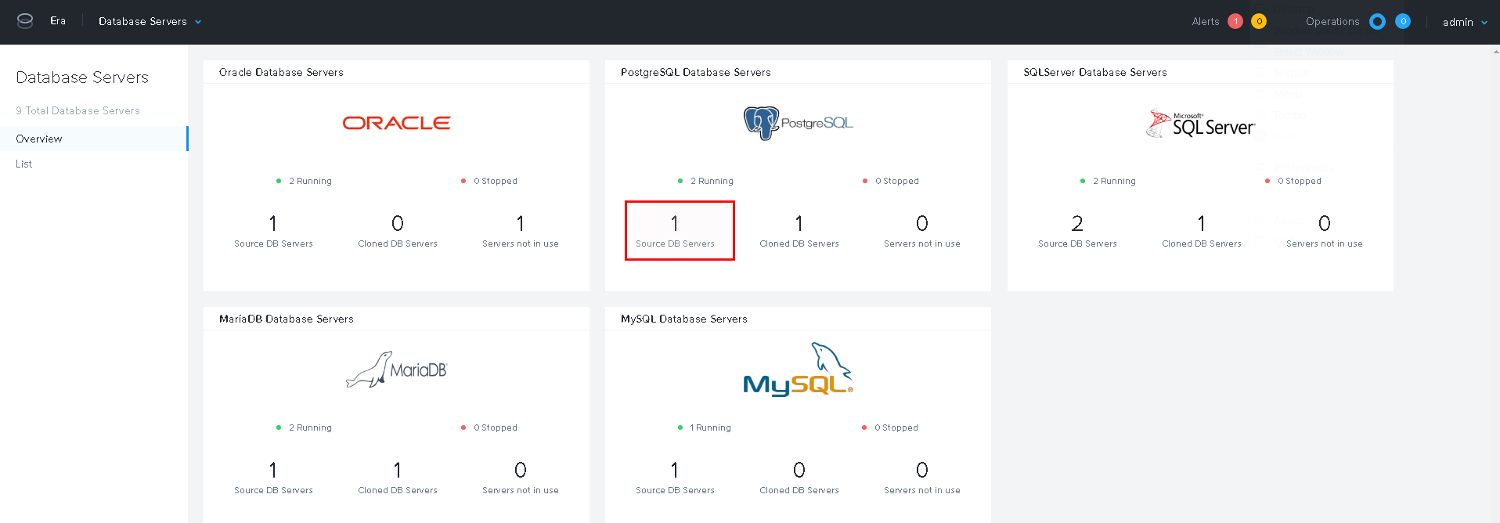The image size is (1500, 523).
Task: Click PostgreSQL 2 Running status
Action: [x=705, y=181]
